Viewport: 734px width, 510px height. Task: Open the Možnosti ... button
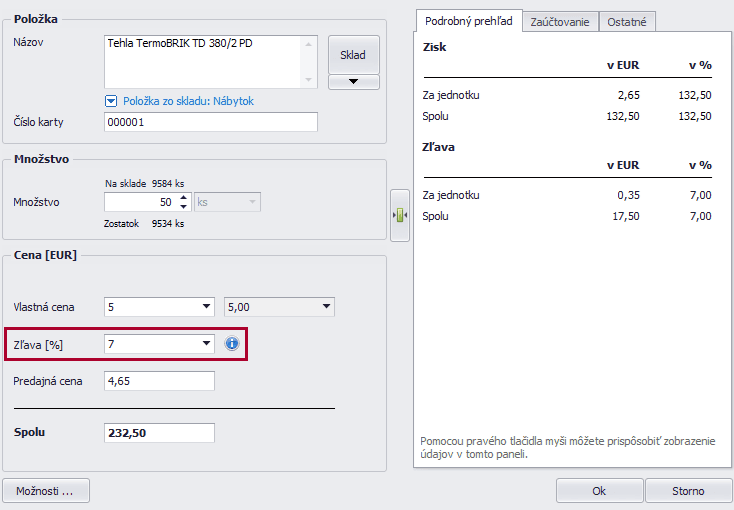[x=46, y=491]
